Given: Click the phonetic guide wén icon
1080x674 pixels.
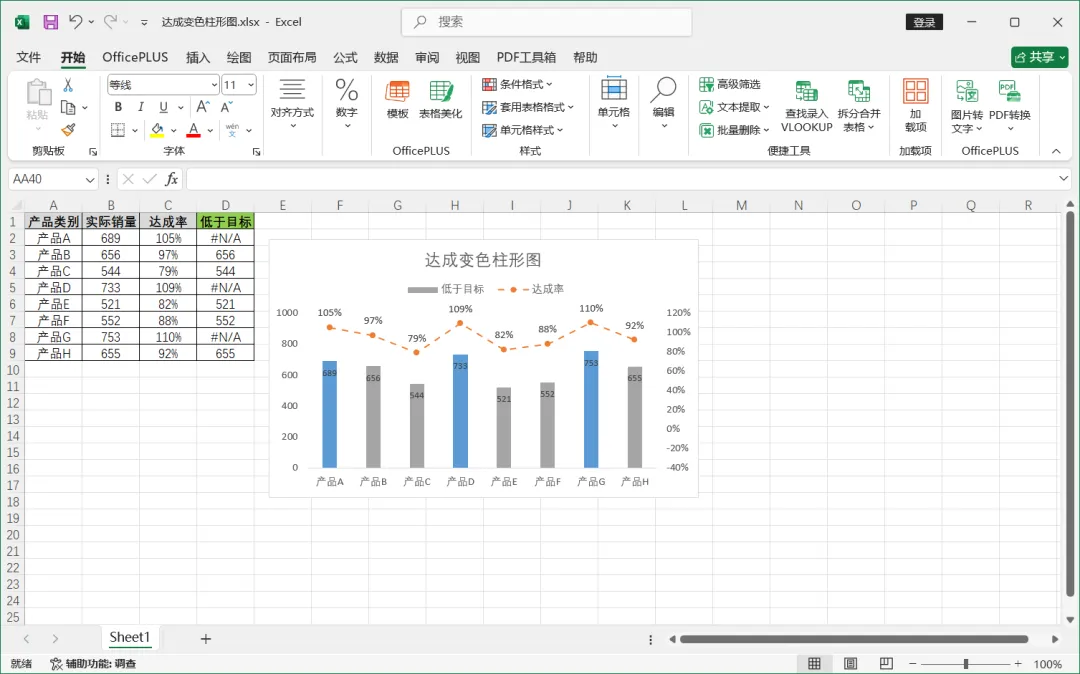Looking at the screenshot, I should click(232, 129).
